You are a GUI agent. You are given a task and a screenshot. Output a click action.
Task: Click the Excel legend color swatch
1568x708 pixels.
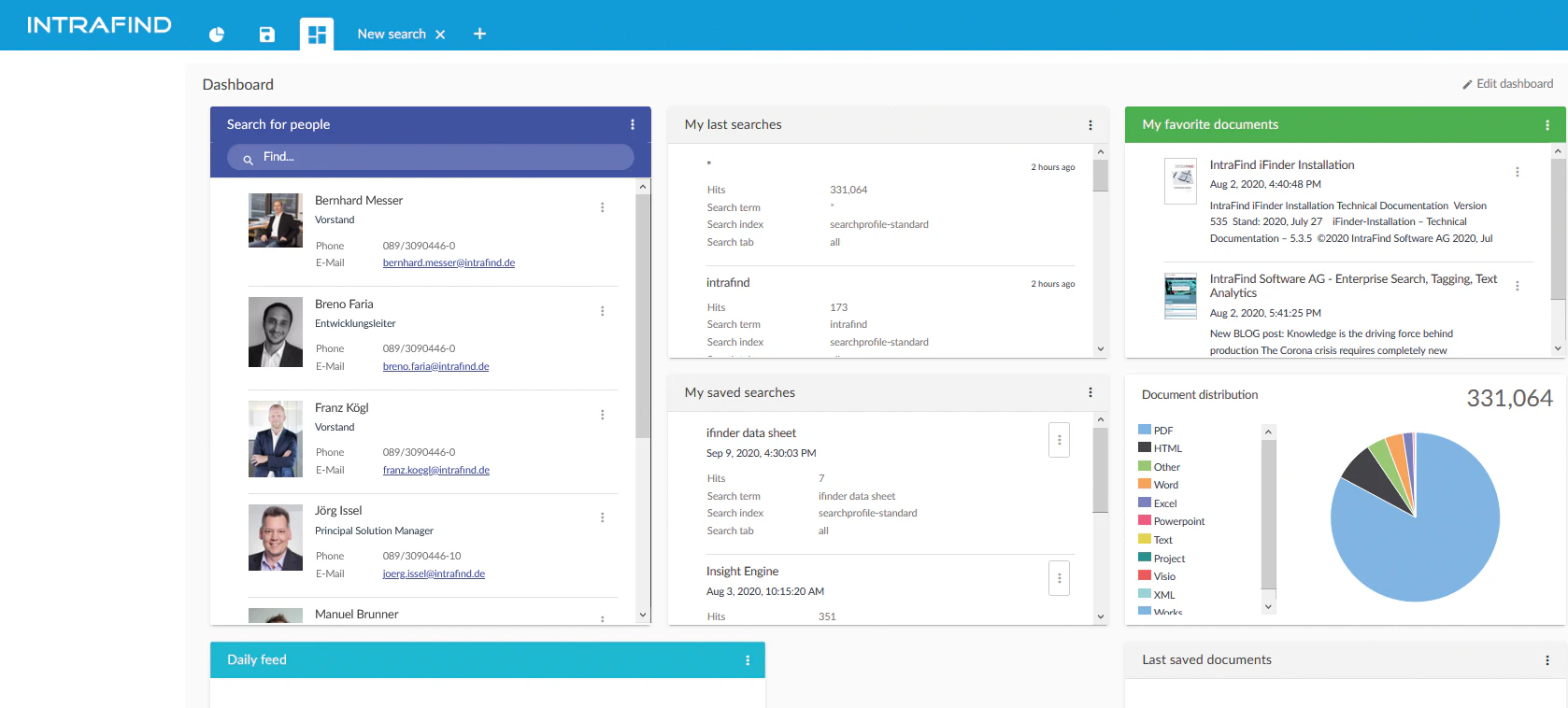[x=1145, y=503]
